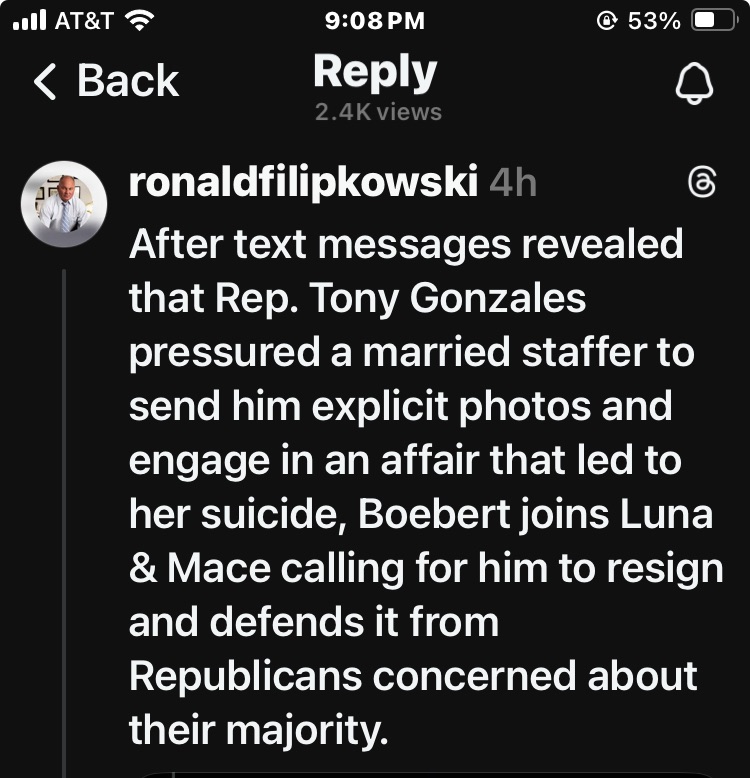Tap the Reply page title
Screen dimensions: 750x778
tap(375, 73)
